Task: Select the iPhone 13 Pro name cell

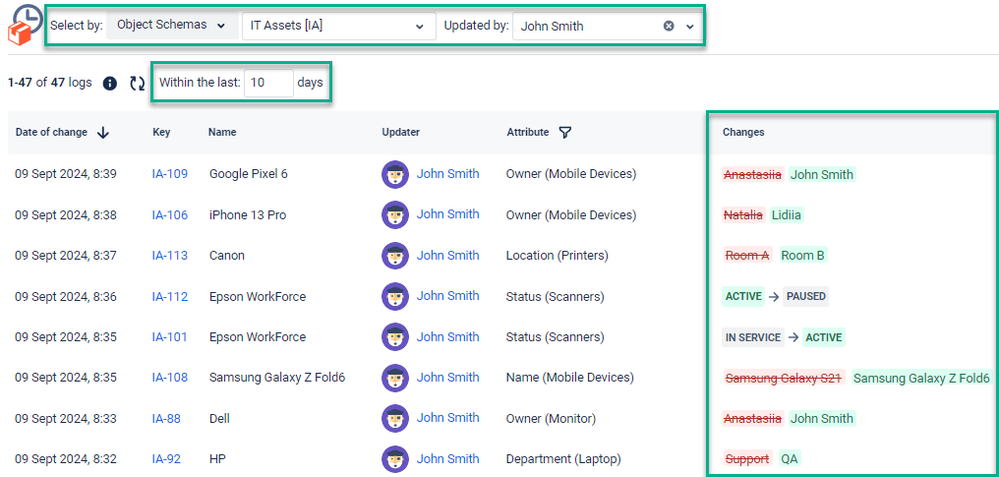Action: pyautogui.click(x=247, y=215)
